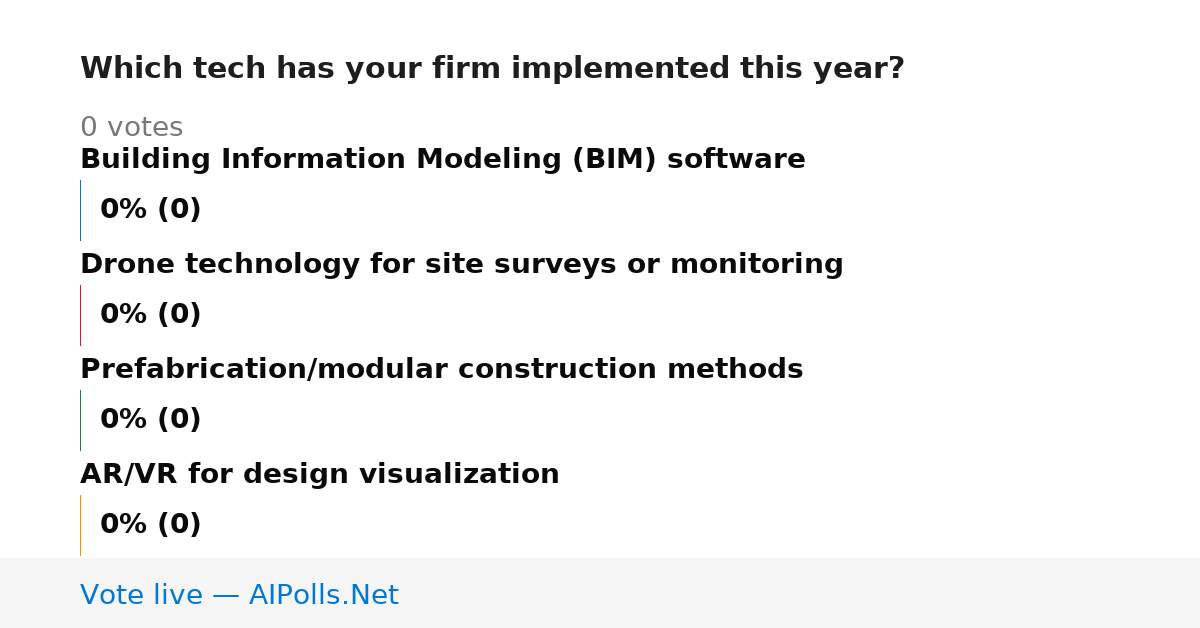Click the gray footer bar
Image resolution: width=1200 pixels, height=628 pixels.
click(600, 593)
